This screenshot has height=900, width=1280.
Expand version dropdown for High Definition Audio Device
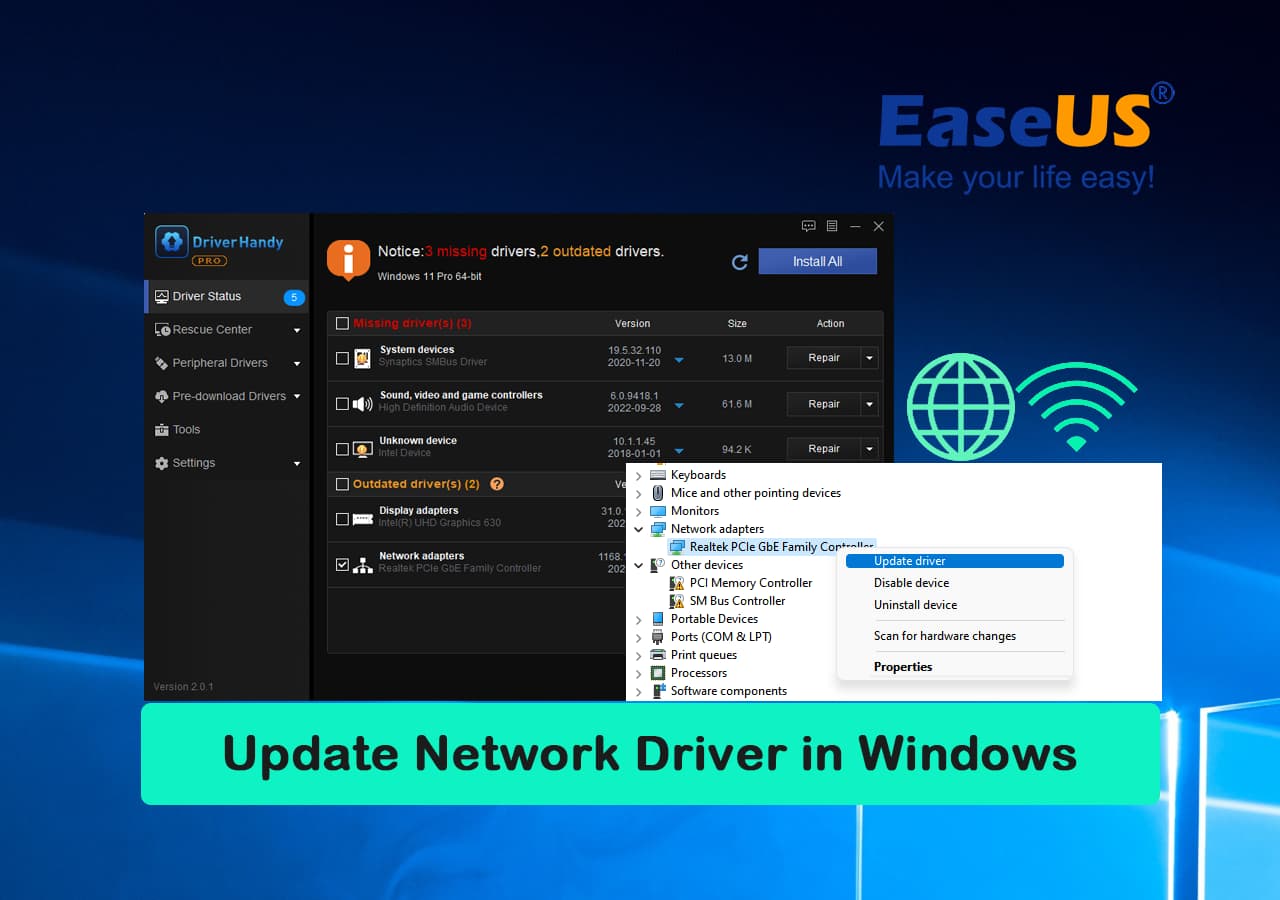[x=679, y=405]
